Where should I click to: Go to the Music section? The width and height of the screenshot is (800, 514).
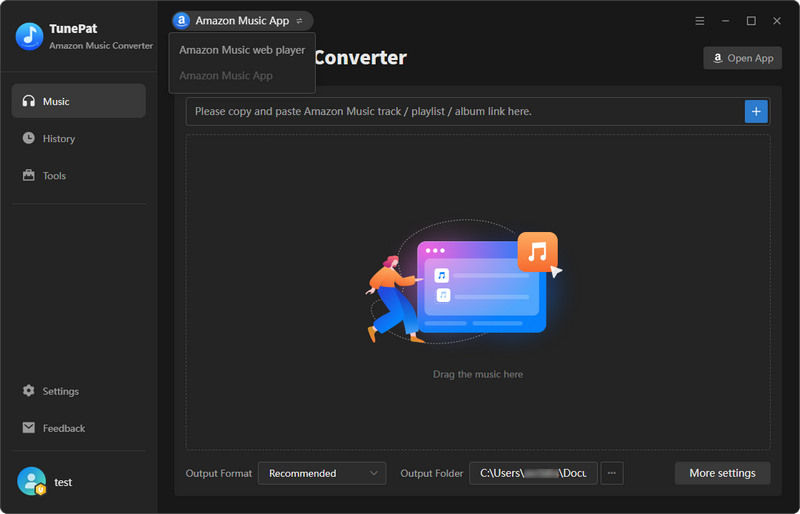(x=79, y=101)
